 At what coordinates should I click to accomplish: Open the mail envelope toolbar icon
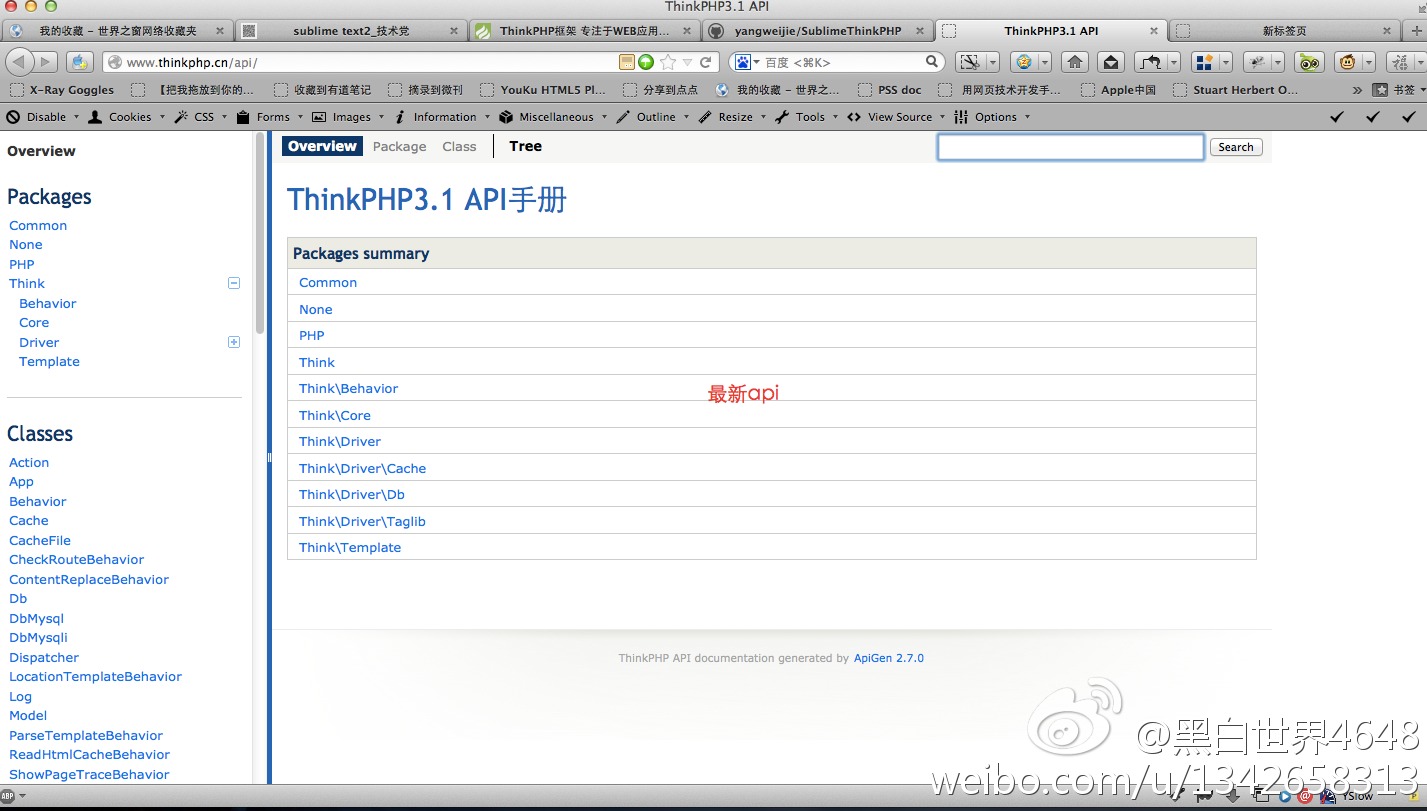coord(1111,62)
